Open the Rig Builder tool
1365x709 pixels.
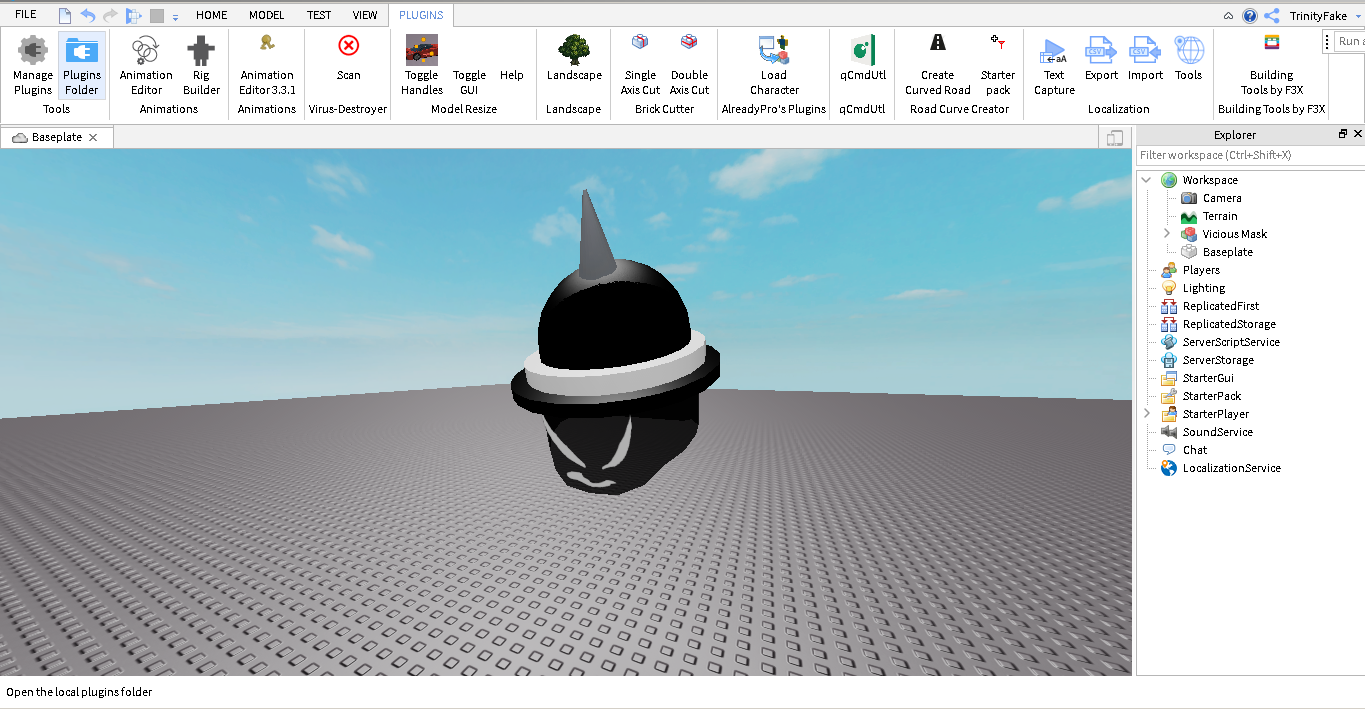pos(201,66)
